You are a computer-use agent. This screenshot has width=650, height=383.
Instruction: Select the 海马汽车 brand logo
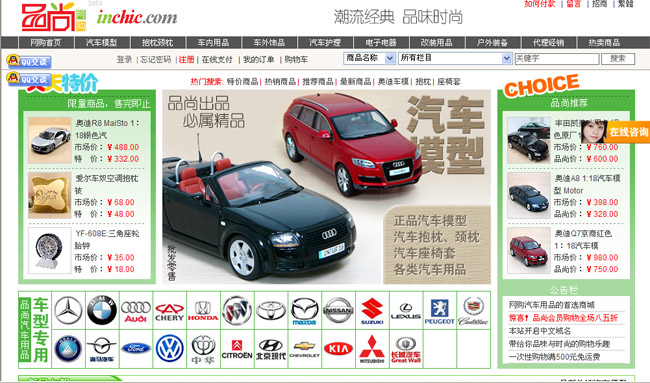(102, 349)
